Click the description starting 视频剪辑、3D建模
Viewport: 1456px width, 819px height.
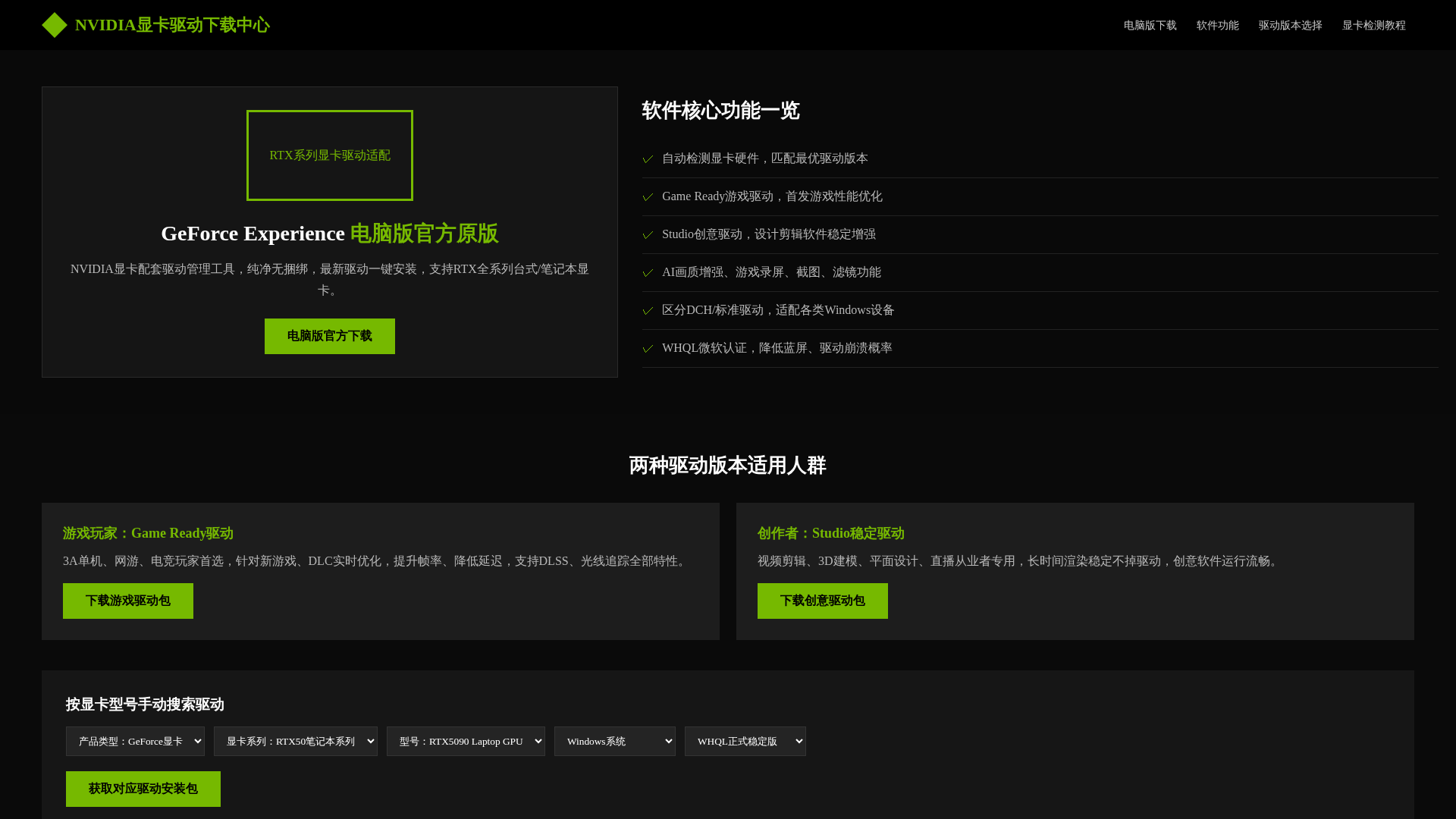tap(1020, 561)
